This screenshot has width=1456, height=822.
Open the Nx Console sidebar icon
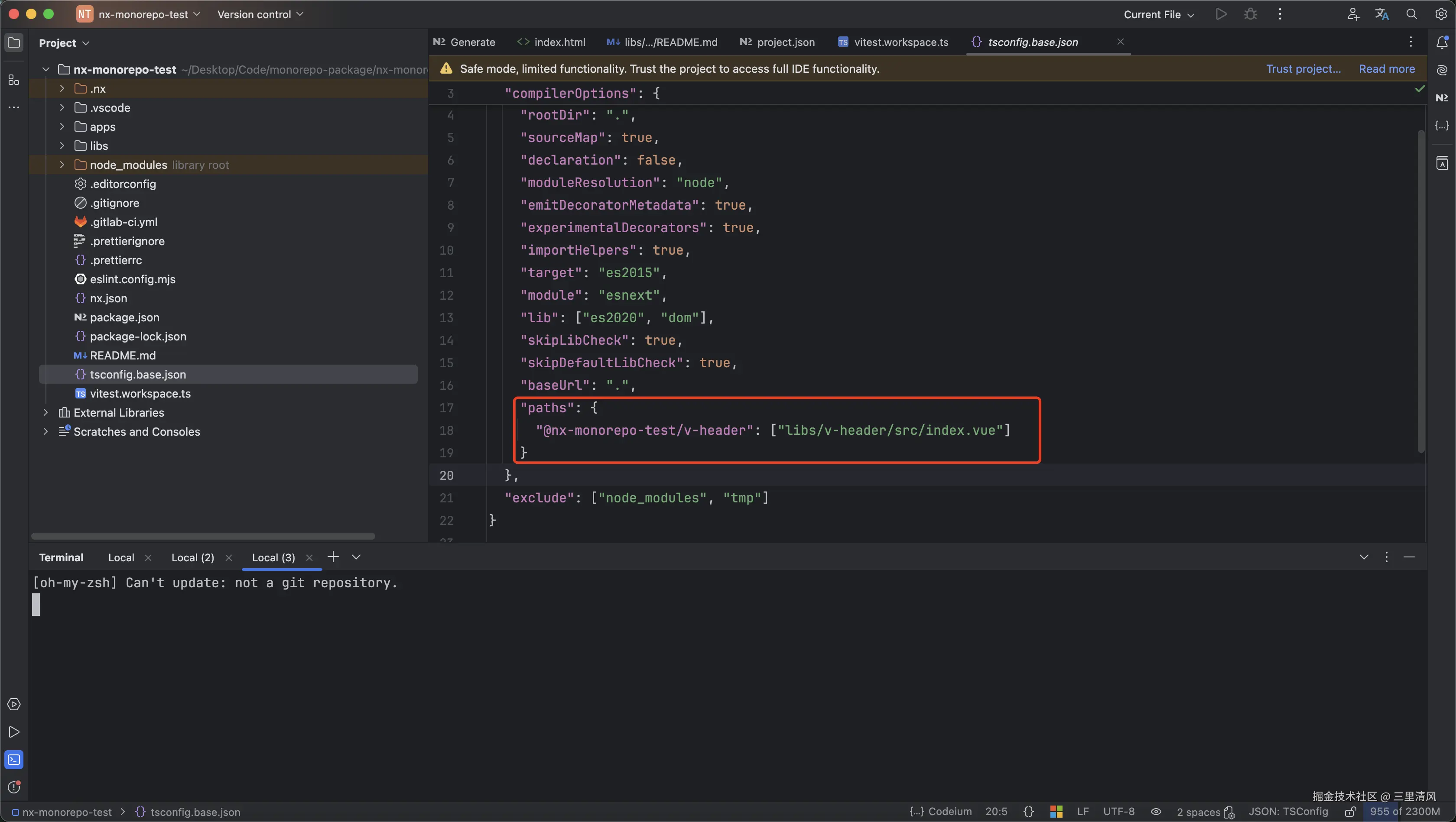[1442, 98]
